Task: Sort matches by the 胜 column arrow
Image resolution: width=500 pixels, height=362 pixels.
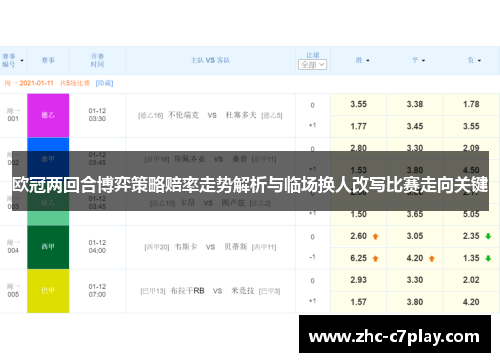Action: (368, 61)
